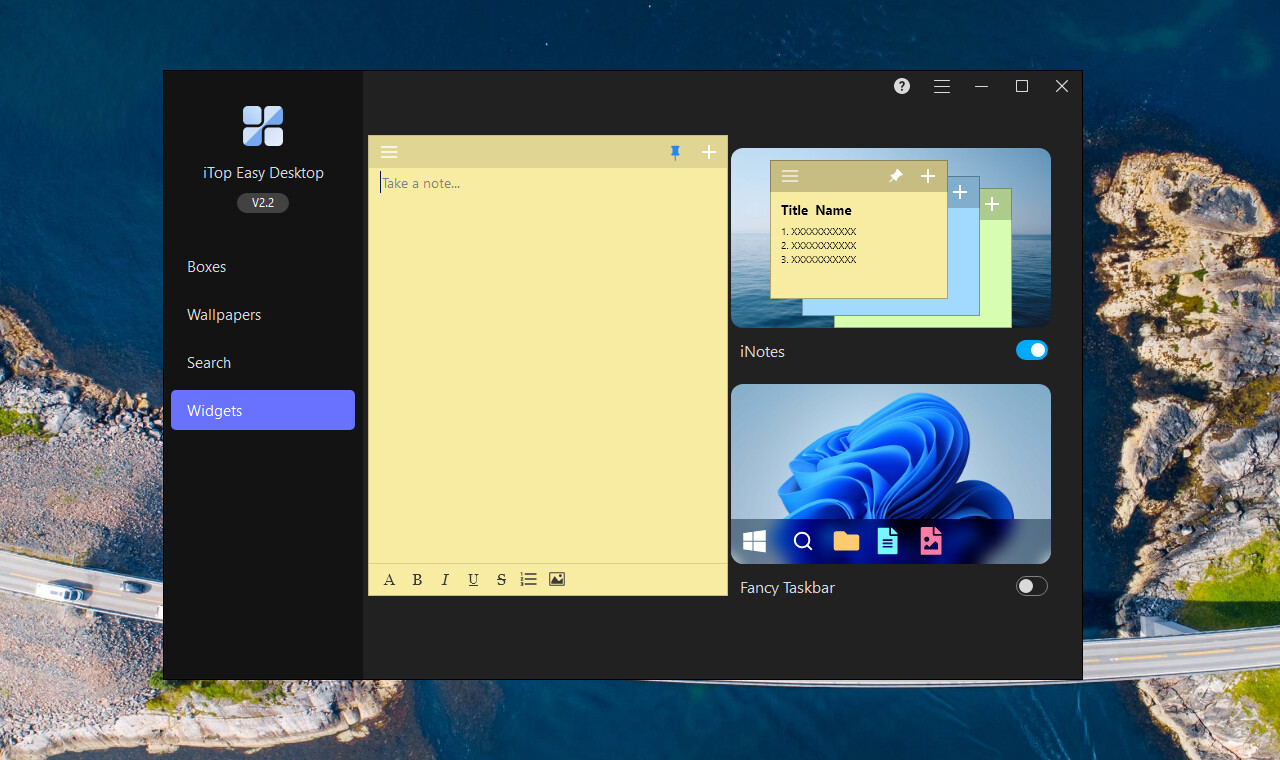Image resolution: width=1280 pixels, height=760 pixels.
Task: Apply italic formatting in the note
Action: pyautogui.click(x=445, y=579)
